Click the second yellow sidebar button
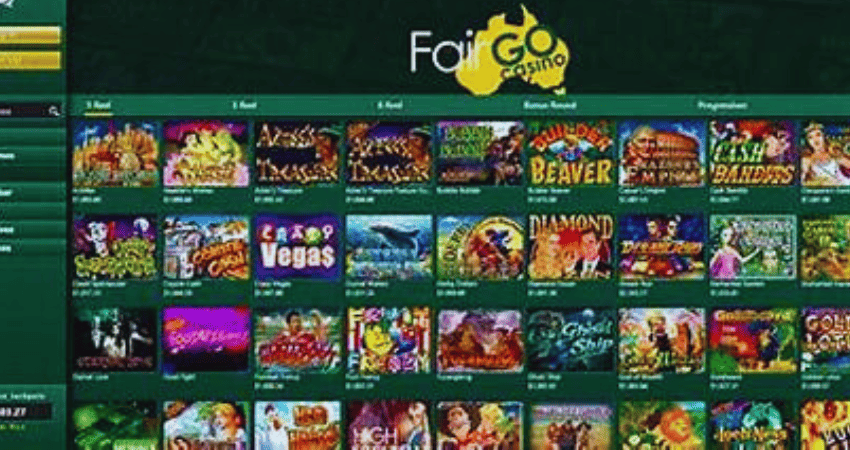The image size is (850, 450). click(30, 61)
